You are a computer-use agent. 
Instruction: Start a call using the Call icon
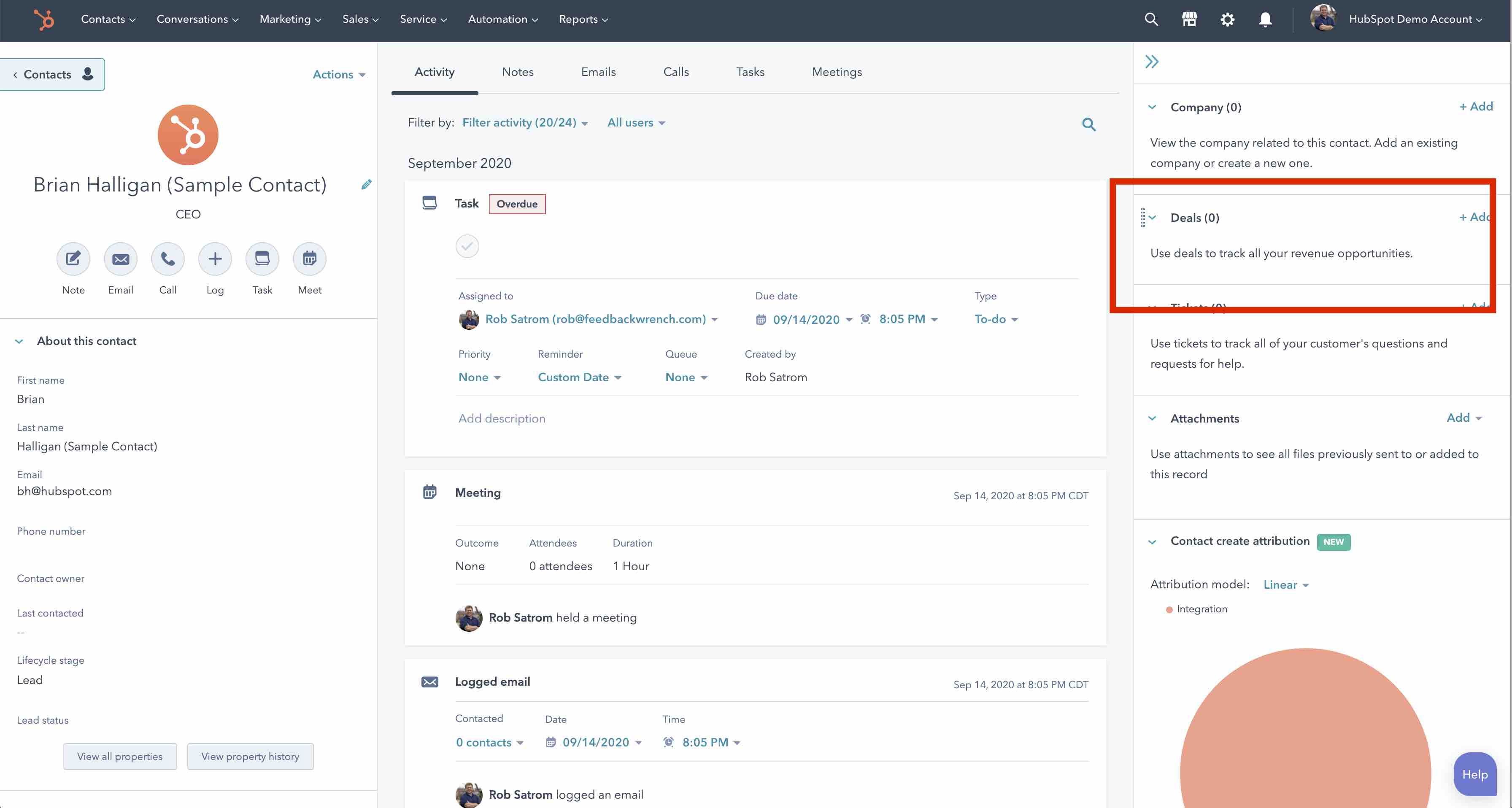167,258
